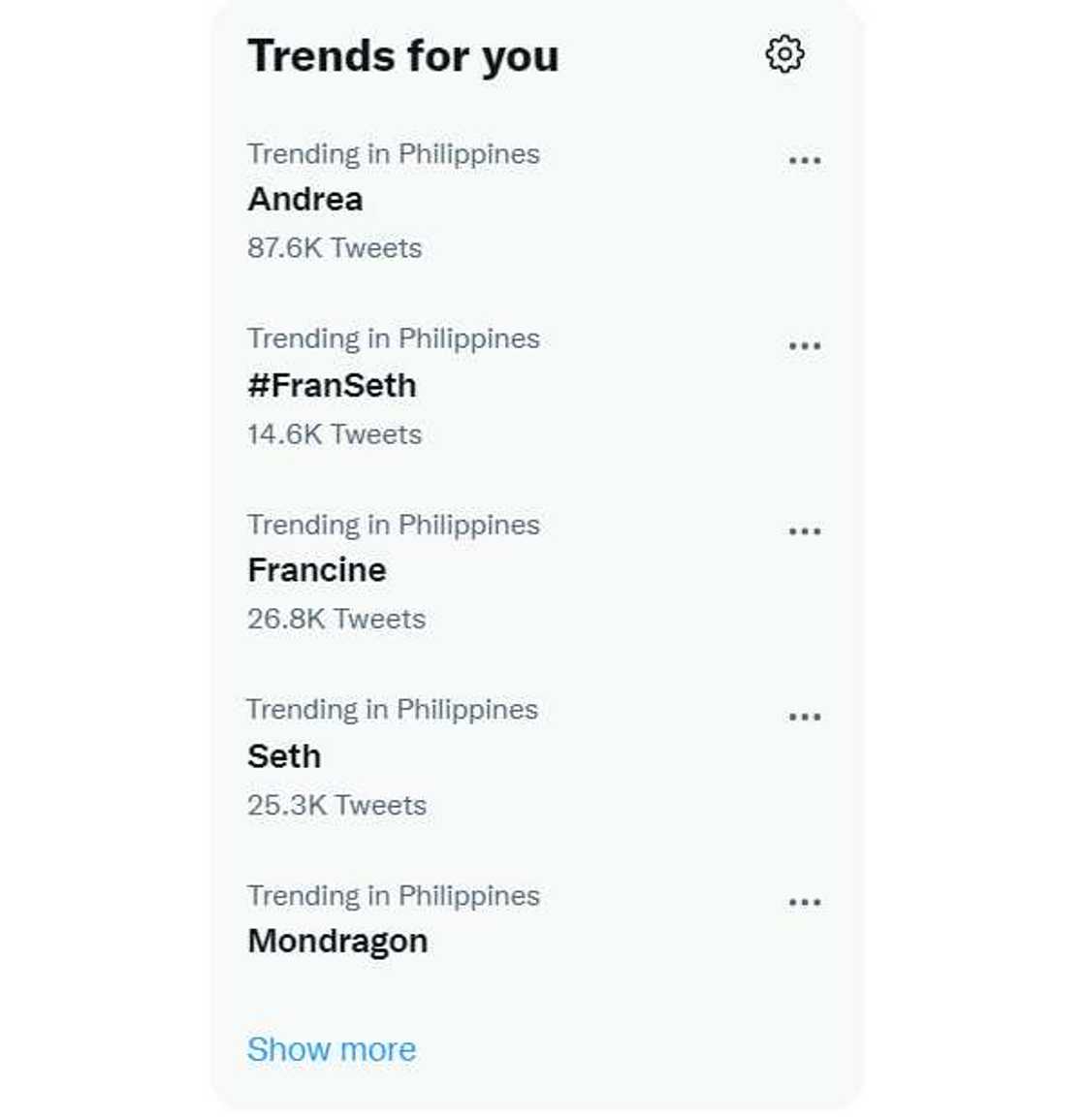Click Trending in Philippines above Andrea

click(394, 153)
